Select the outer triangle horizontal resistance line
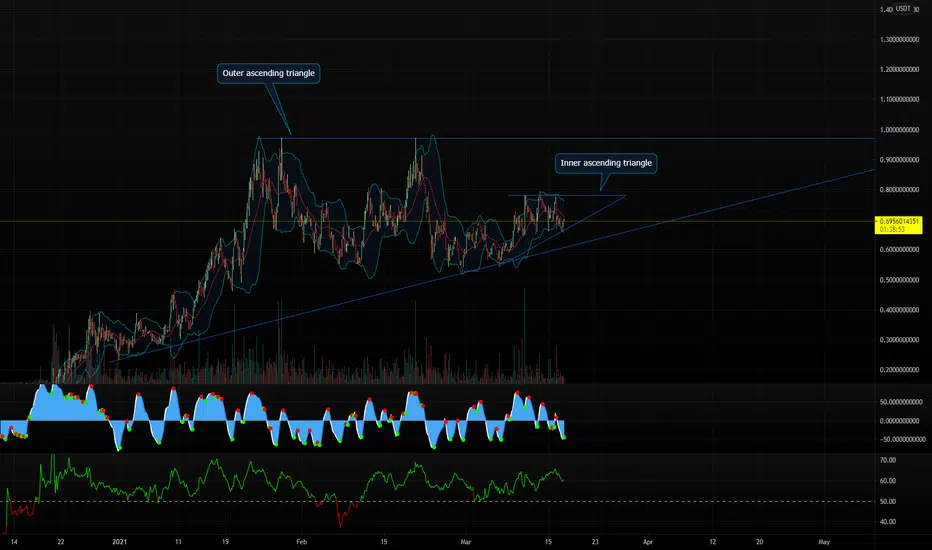This screenshot has width=932, height=550. (x=566, y=139)
